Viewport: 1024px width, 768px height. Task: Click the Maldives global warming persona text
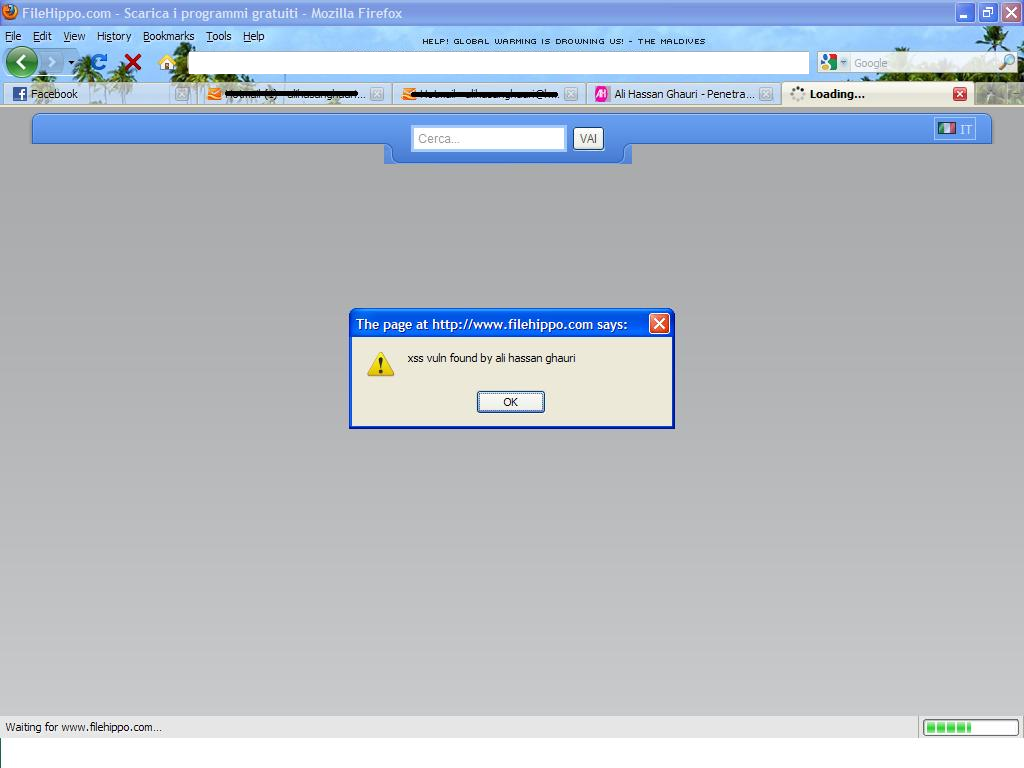pyautogui.click(x=564, y=41)
